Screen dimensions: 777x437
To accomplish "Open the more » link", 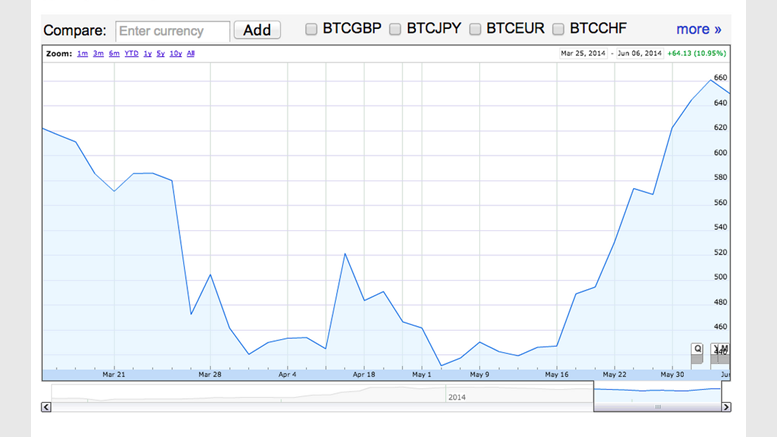I will click(699, 29).
